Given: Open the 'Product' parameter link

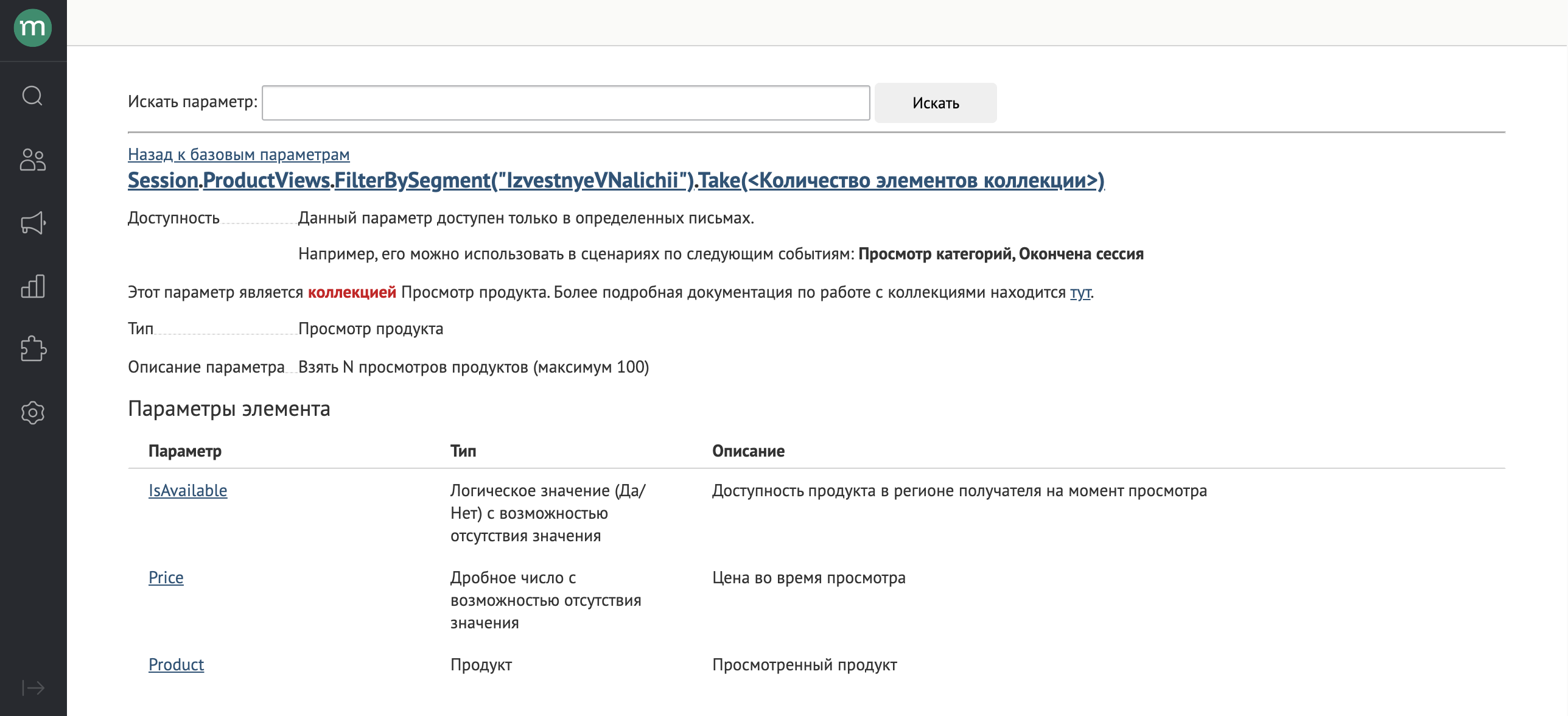Looking at the screenshot, I should point(177,665).
